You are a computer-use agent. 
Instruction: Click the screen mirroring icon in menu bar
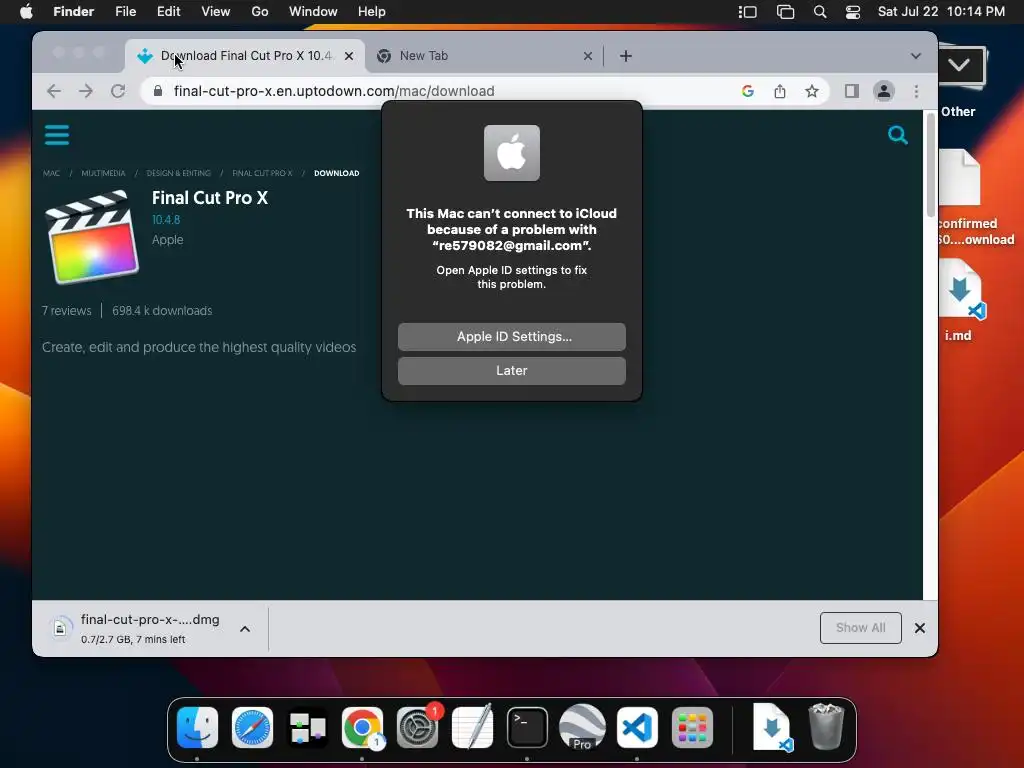pyautogui.click(x=785, y=12)
